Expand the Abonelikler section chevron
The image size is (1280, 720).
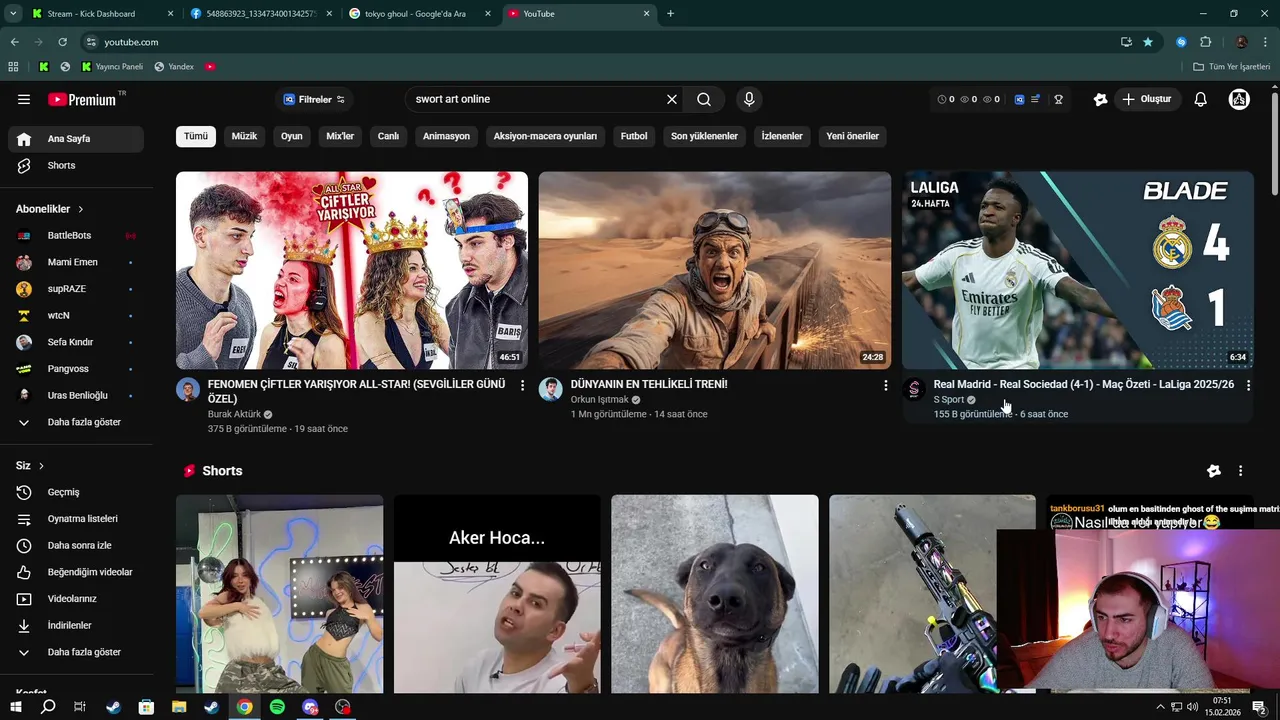[80, 209]
